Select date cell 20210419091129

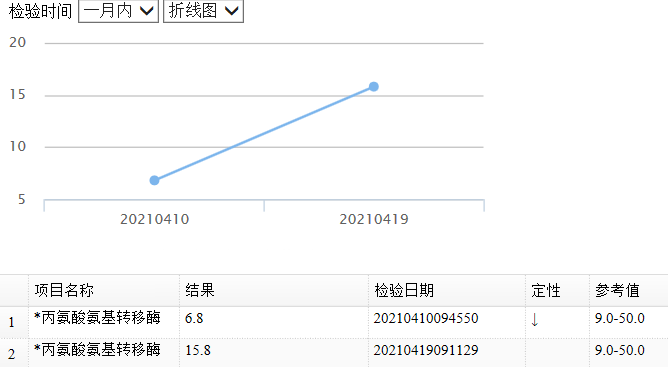[x=447, y=353]
